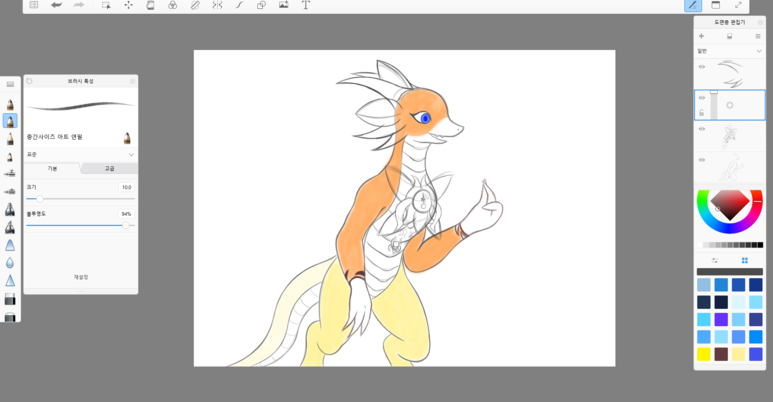Select the shapes draw style tool
773x402 pixels.
261,5
